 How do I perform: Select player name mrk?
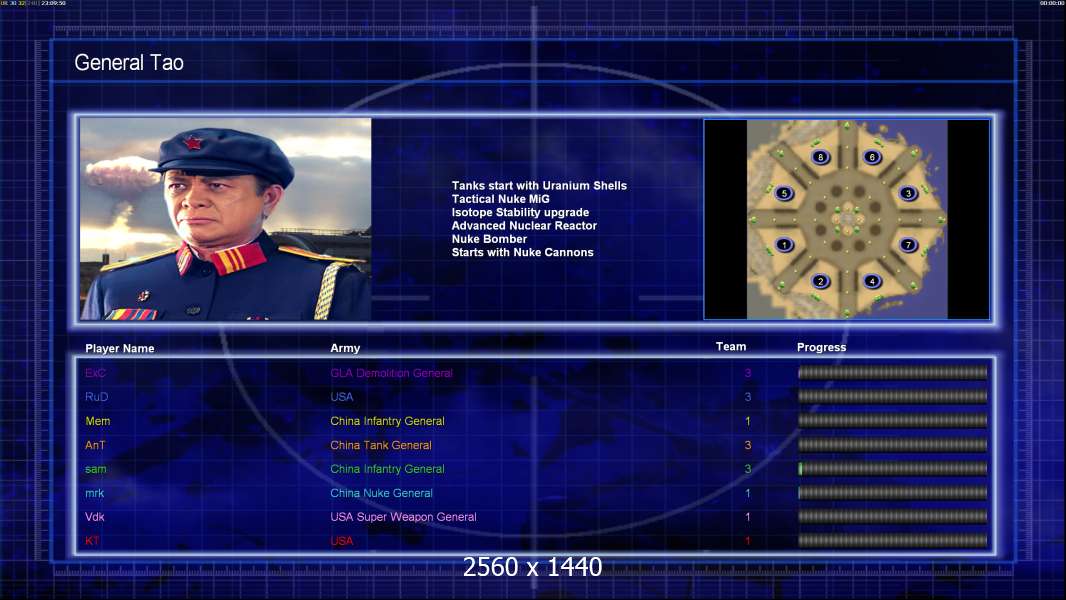click(x=94, y=493)
